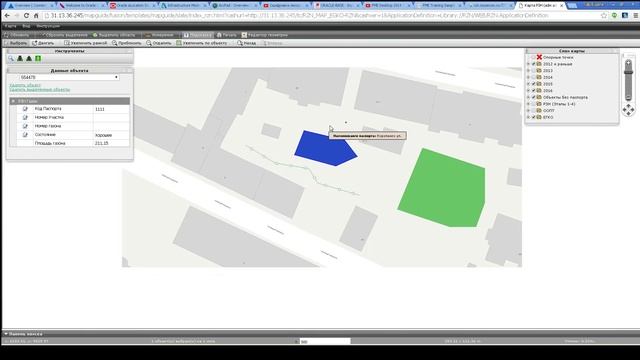The height and width of the screenshot is (360, 640).
Task: Click the green square tool in tools panel
Action: coord(38,59)
